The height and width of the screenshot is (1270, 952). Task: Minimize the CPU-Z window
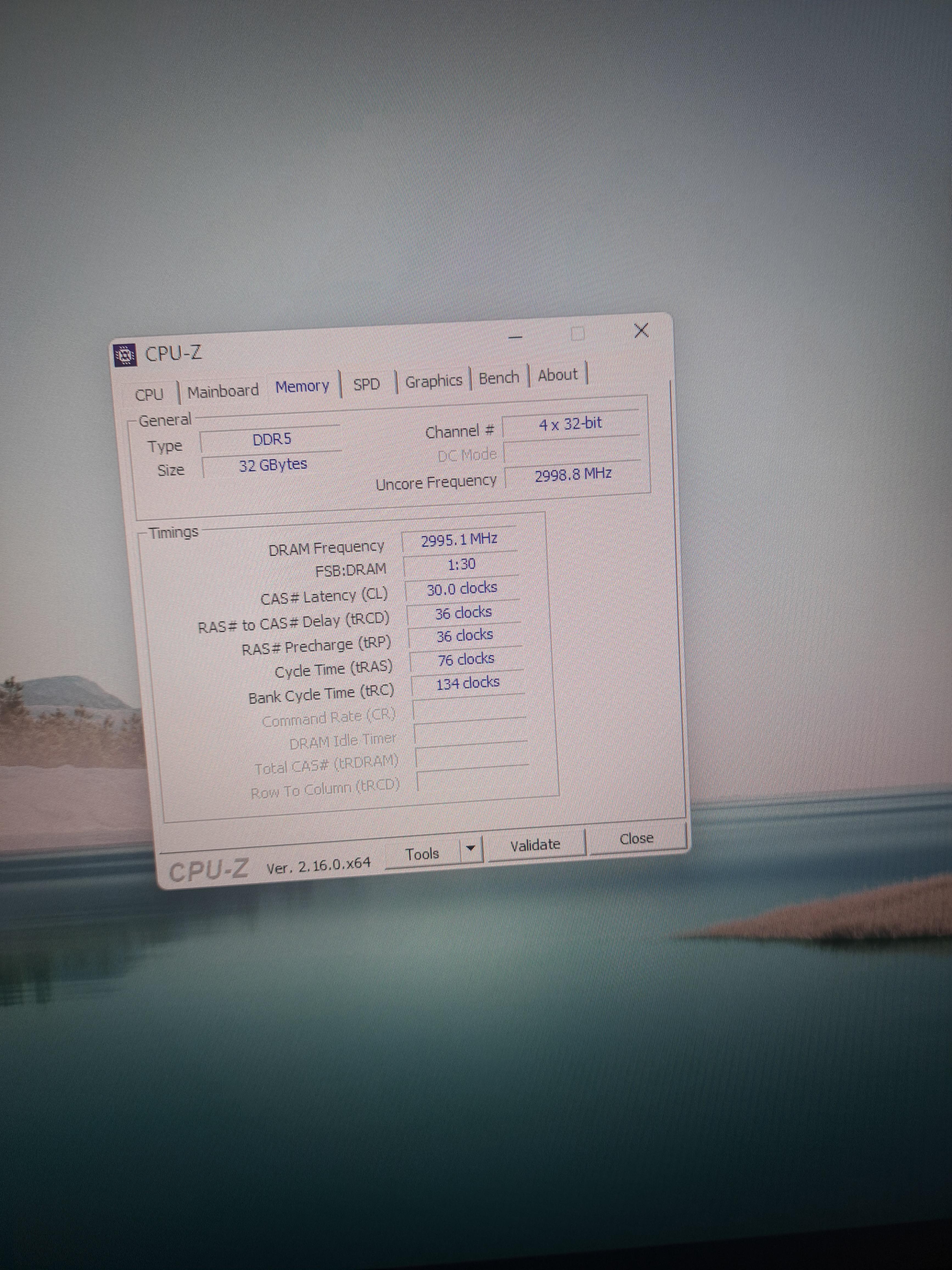point(515,336)
